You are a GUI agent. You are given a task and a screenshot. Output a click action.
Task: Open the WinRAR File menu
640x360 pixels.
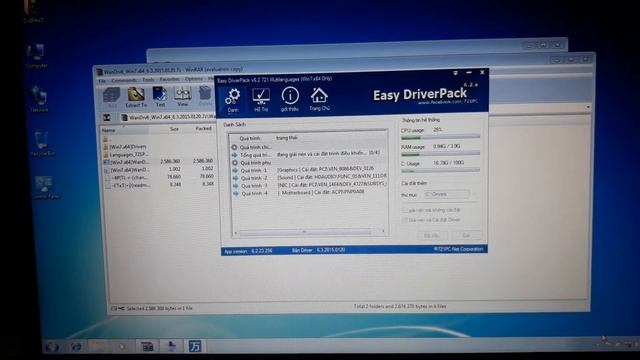[102, 81]
